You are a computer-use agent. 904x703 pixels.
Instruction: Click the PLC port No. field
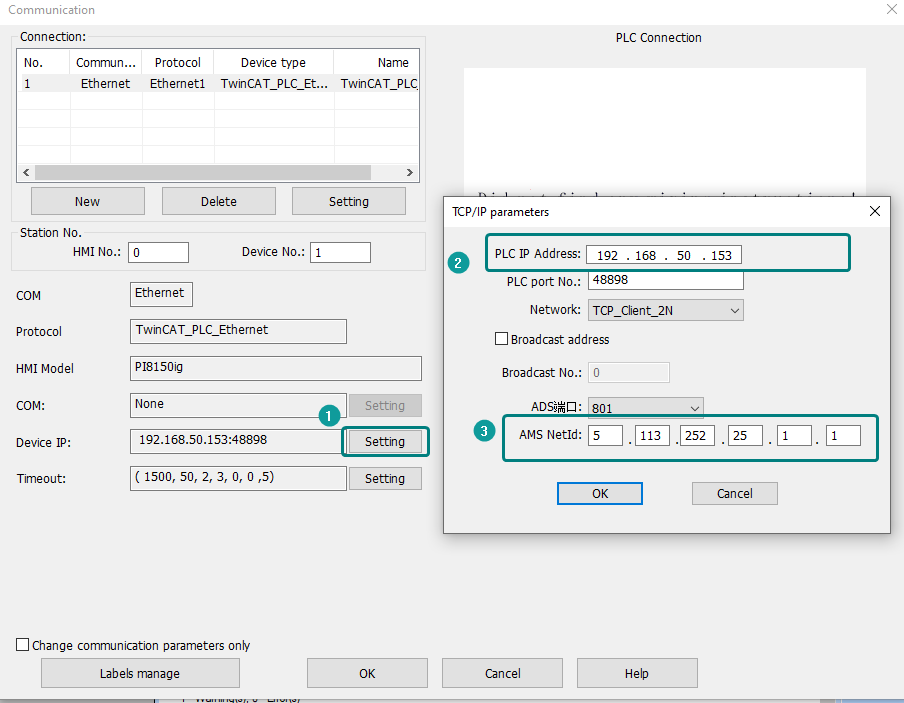coord(665,282)
